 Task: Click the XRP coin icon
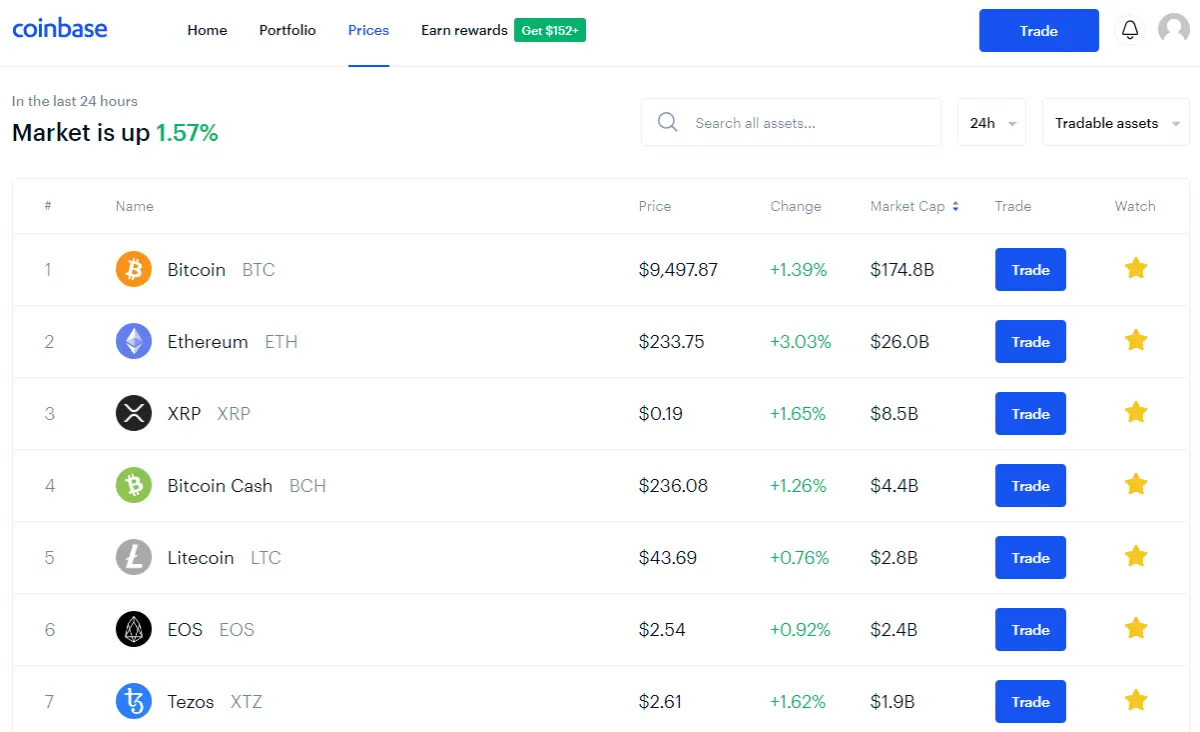pyautogui.click(x=134, y=413)
